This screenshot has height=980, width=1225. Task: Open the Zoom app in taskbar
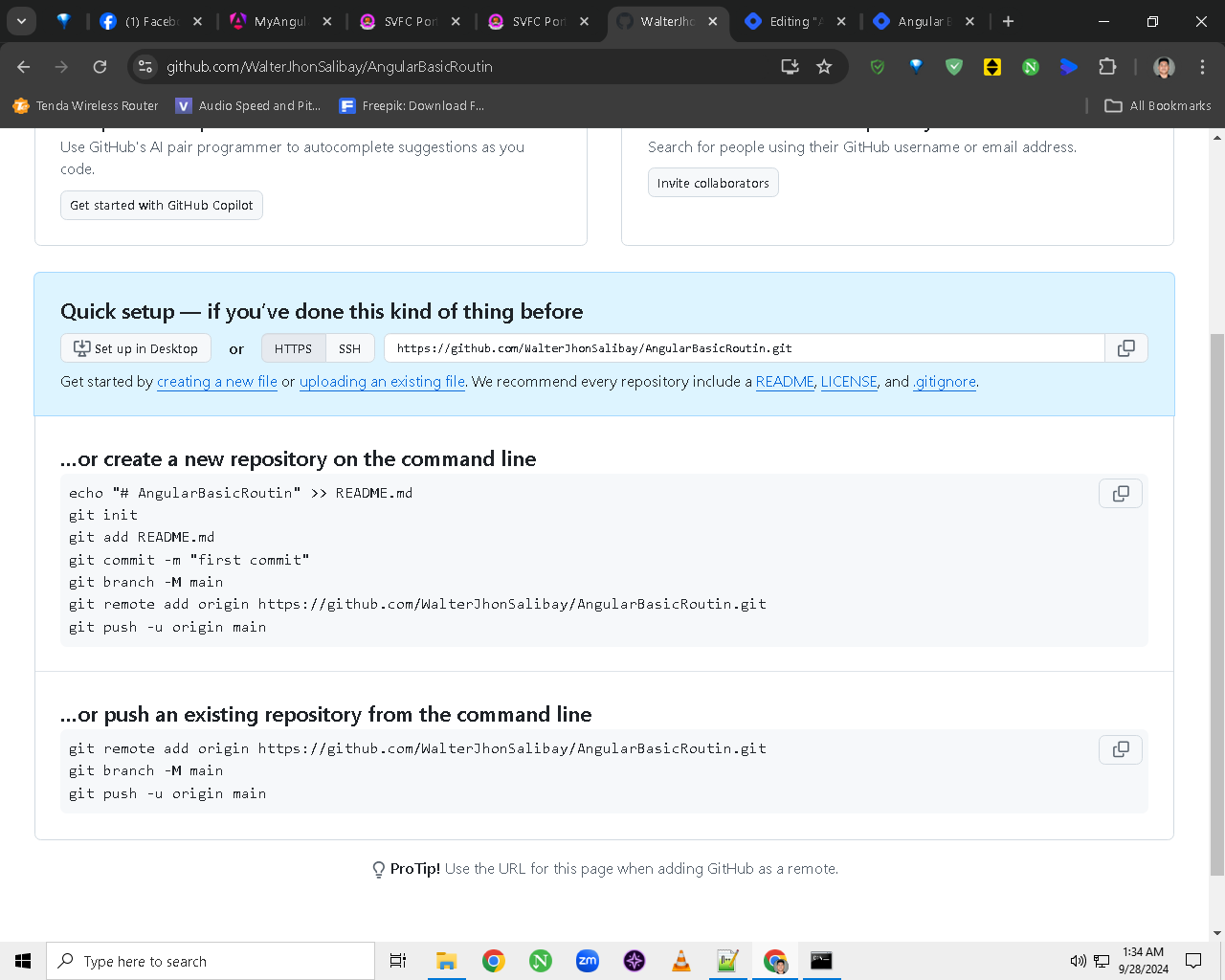tap(588, 961)
